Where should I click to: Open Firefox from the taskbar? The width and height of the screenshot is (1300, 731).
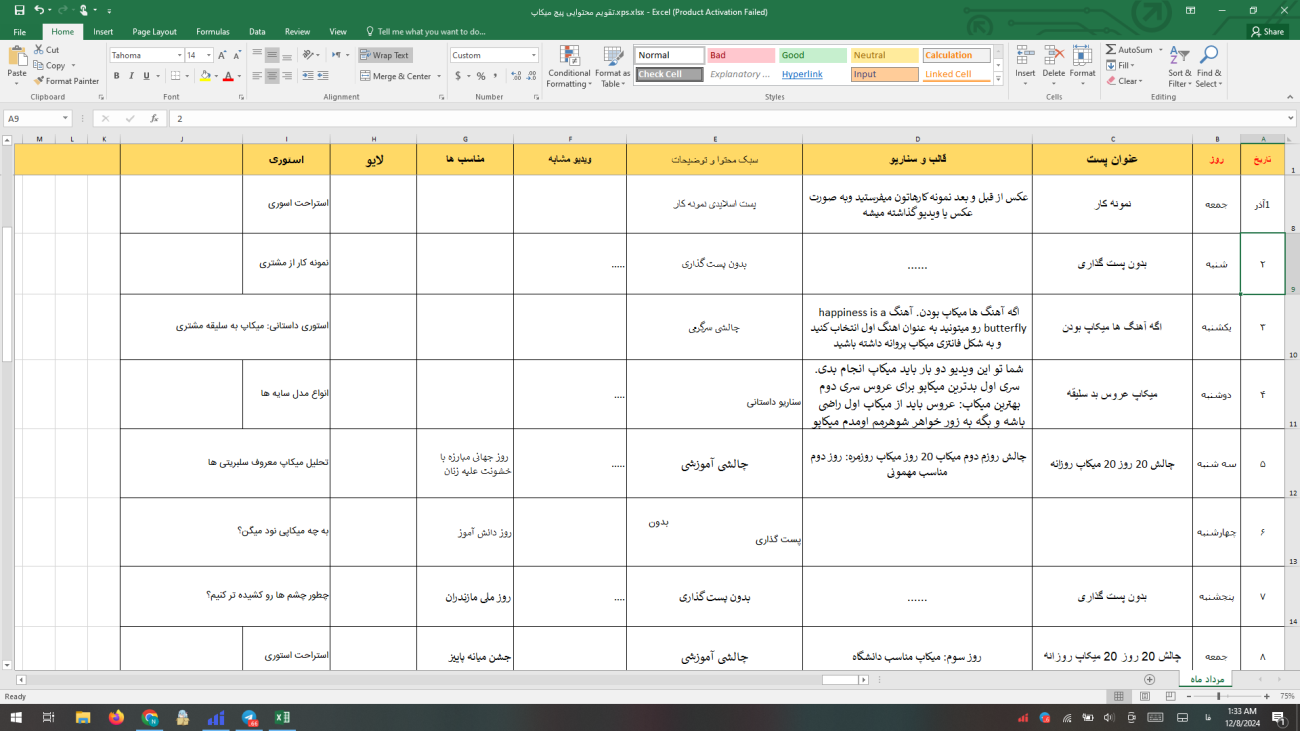coord(116,717)
